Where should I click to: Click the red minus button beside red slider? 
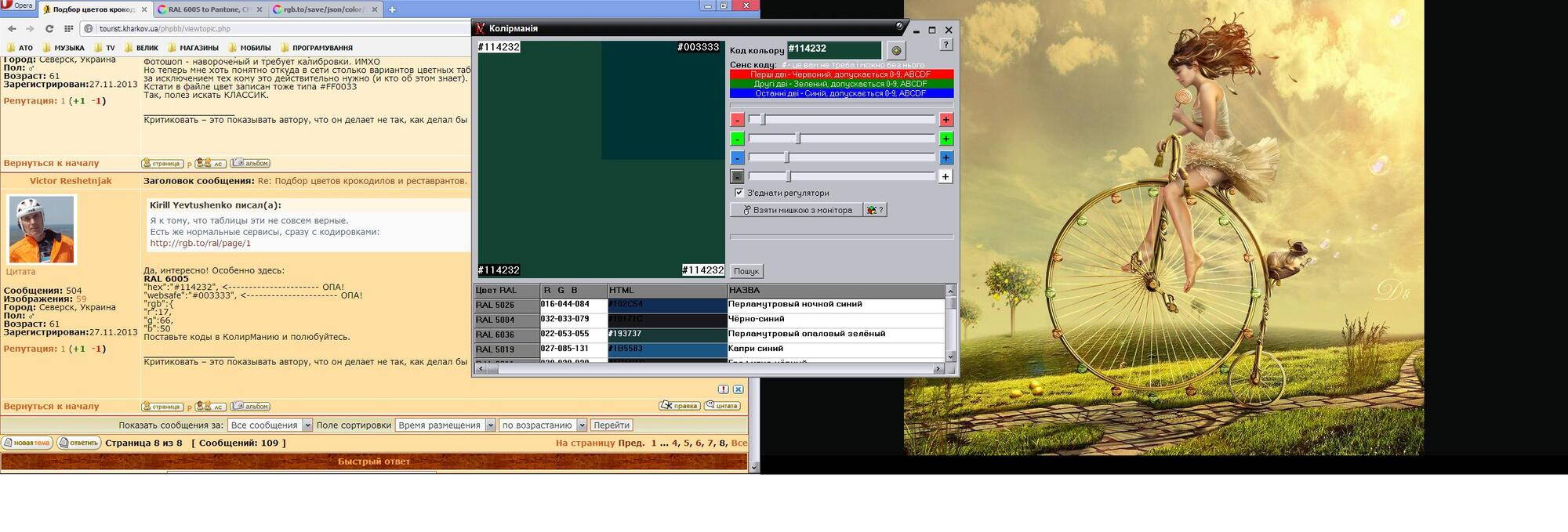pyautogui.click(x=737, y=120)
